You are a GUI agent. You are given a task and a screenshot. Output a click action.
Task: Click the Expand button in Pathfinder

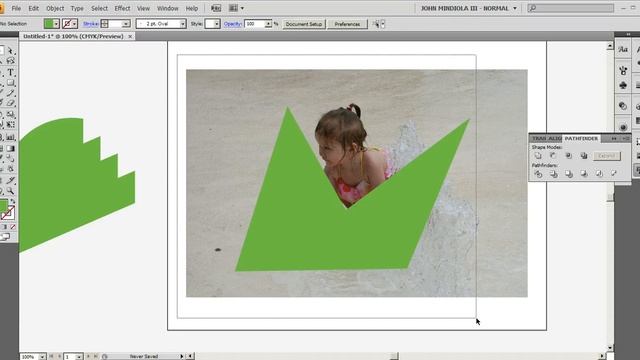click(x=607, y=156)
